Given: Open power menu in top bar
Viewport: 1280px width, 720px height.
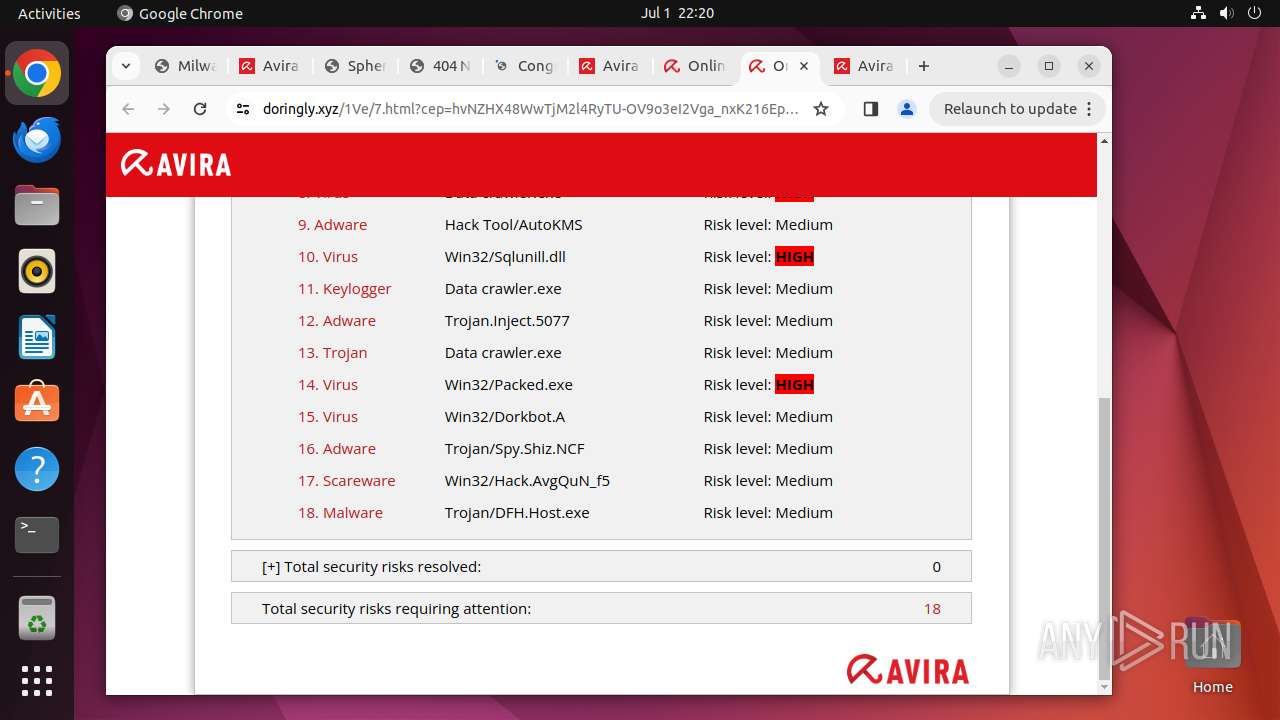Looking at the screenshot, I should click(x=1254, y=13).
